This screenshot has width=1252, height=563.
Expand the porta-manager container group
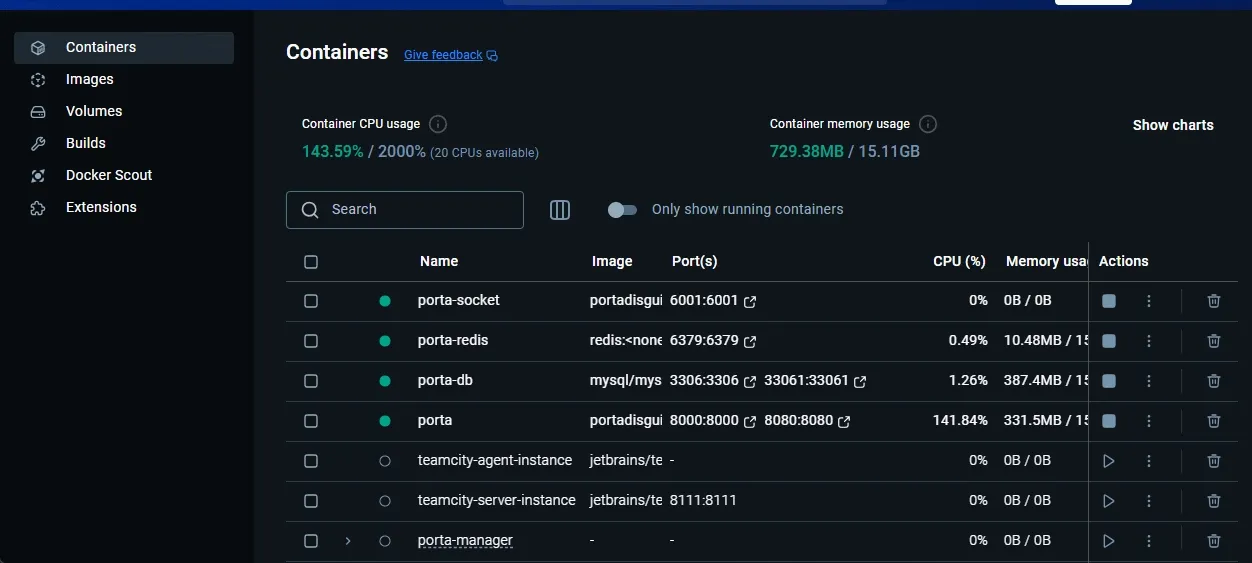click(348, 541)
